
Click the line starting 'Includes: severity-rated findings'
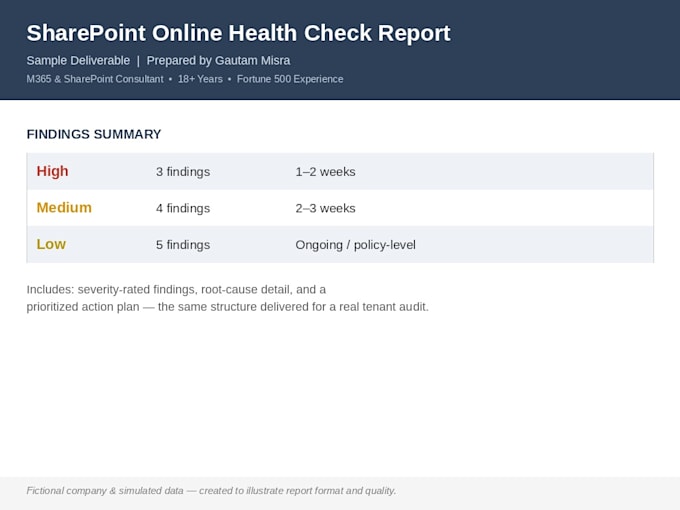point(176,290)
